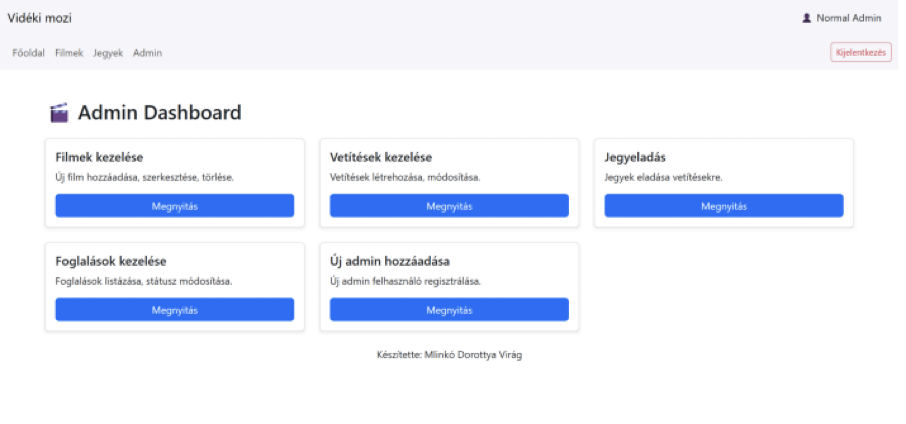Open the Jegyek navigation item
The image size is (906, 424).
(108, 53)
